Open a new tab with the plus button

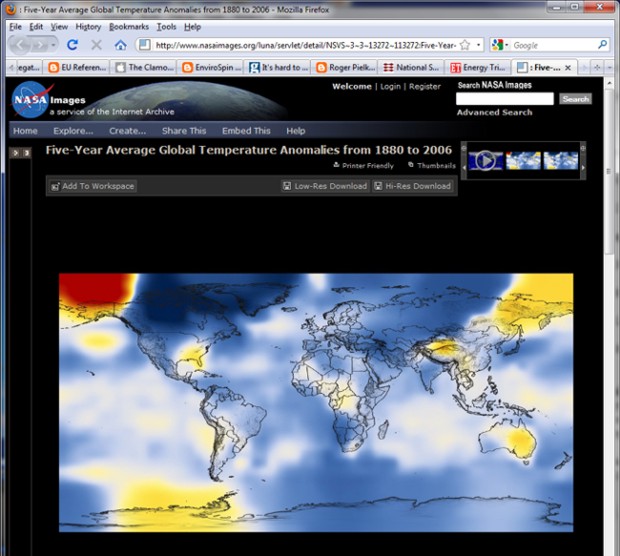click(x=597, y=68)
